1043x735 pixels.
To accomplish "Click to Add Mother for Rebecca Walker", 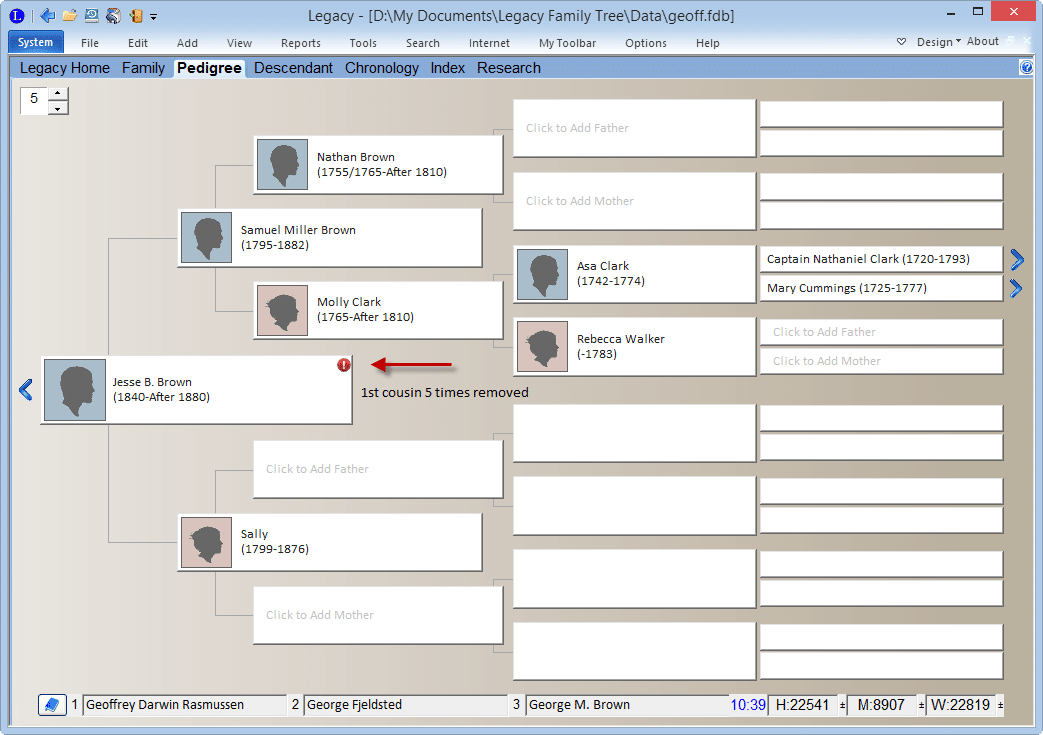I will click(881, 361).
